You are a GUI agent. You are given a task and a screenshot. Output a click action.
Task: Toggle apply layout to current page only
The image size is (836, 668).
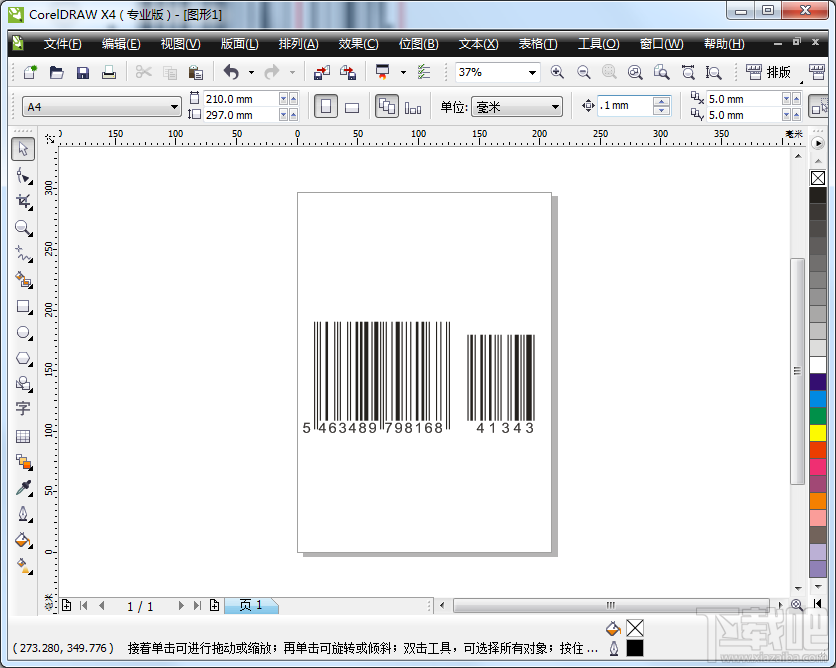coord(413,107)
